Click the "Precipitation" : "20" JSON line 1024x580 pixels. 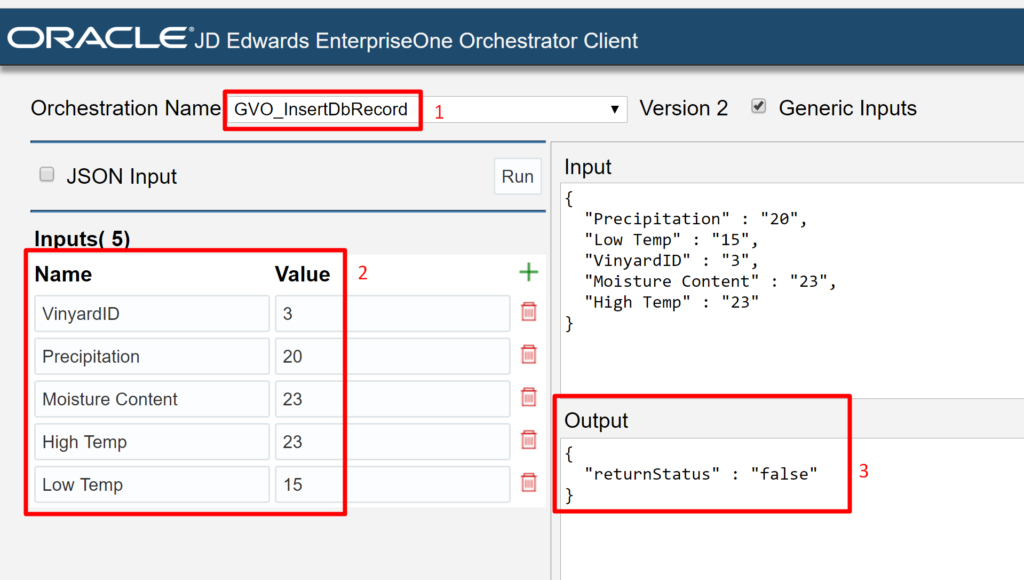click(696, 219)
